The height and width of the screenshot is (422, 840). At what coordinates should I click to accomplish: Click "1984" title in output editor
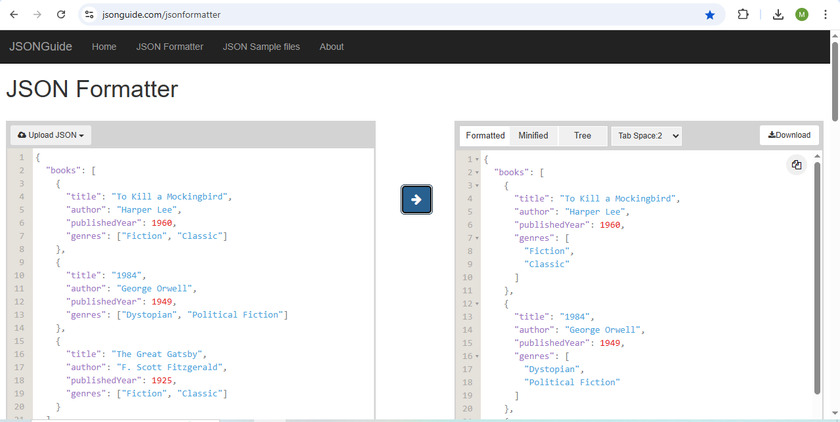(x=574, y=317)
